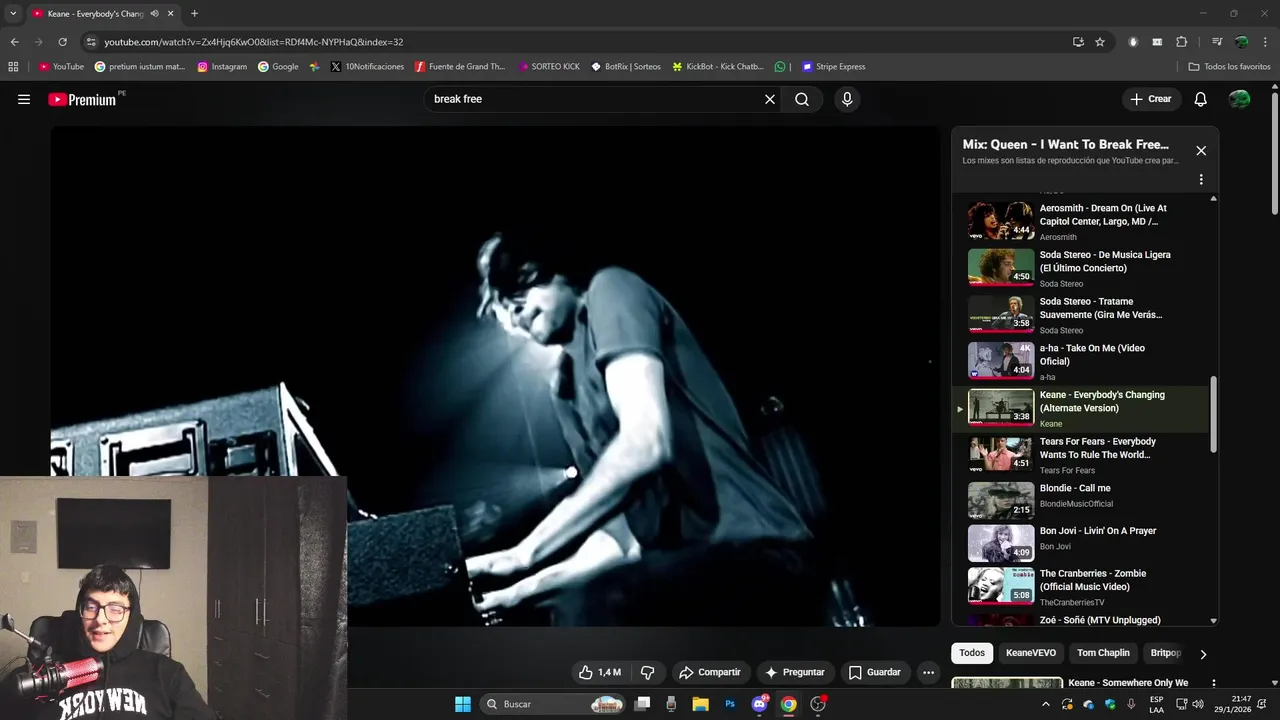This screenshot has height=720, width=1280.
Task: Reload the page in Chrome
Action: 62,42
